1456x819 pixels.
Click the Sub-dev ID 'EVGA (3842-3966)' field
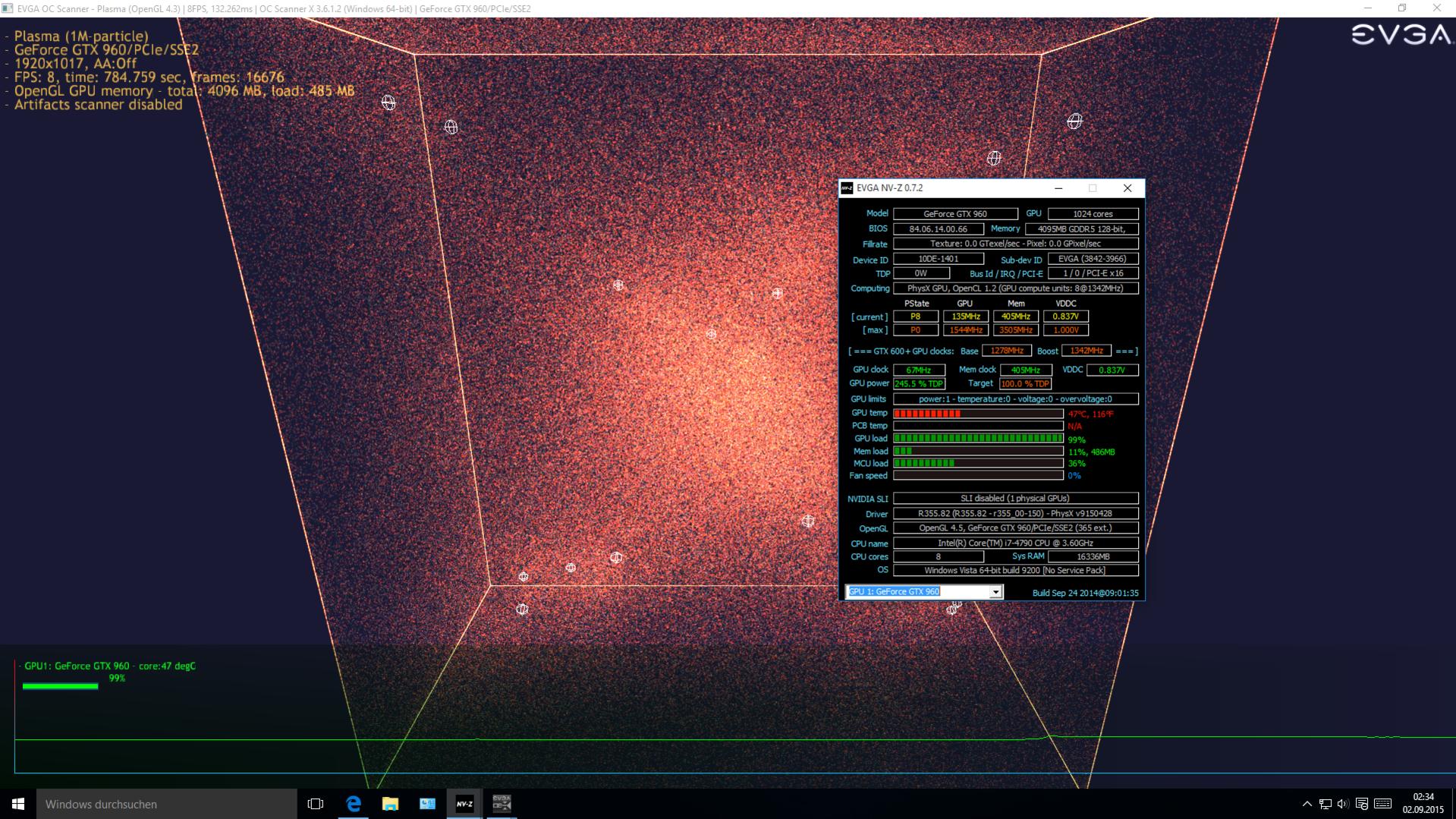1093,259
